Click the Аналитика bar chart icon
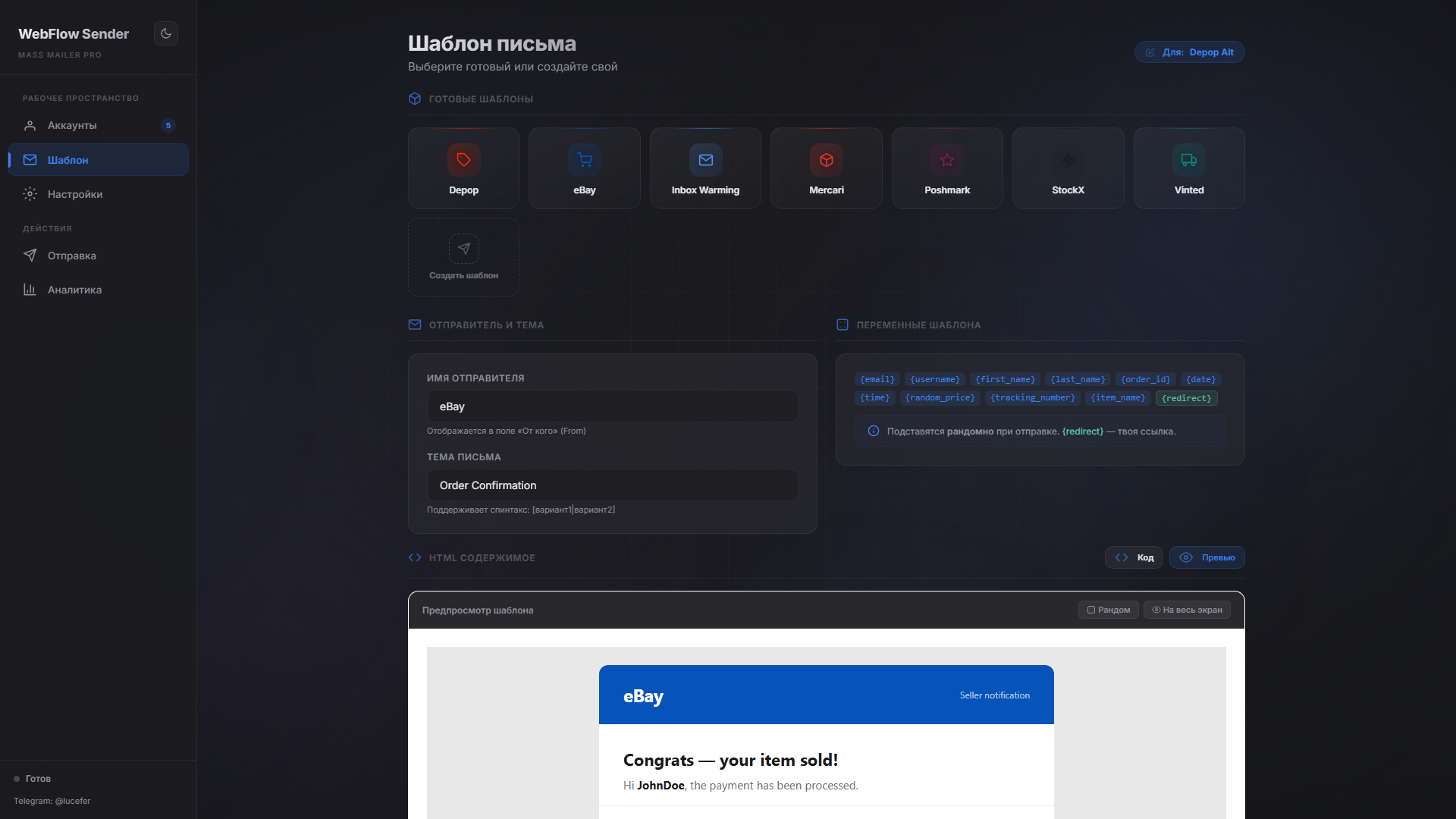 point(30,290)
